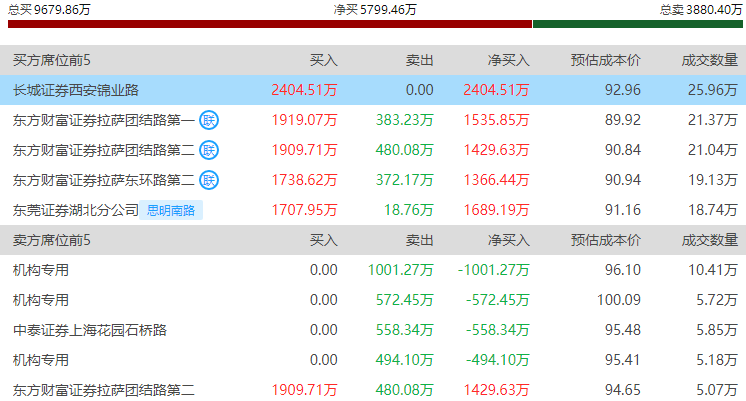Click the 1535.85万 net buy value
This screenshot has width=746, height=401.
click(496, 120)
